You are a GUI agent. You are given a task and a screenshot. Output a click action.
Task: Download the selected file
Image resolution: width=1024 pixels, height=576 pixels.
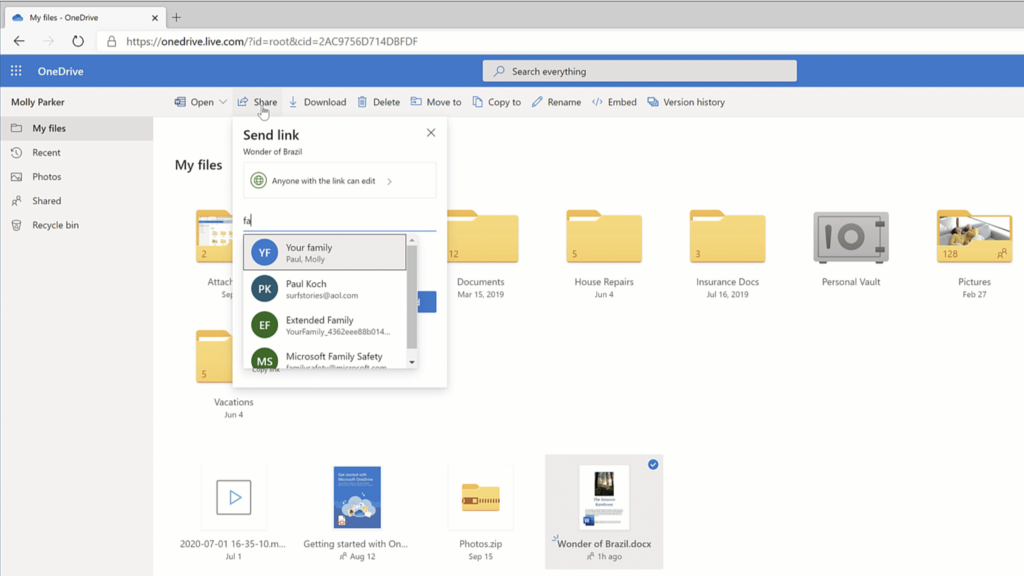[317, 102]
